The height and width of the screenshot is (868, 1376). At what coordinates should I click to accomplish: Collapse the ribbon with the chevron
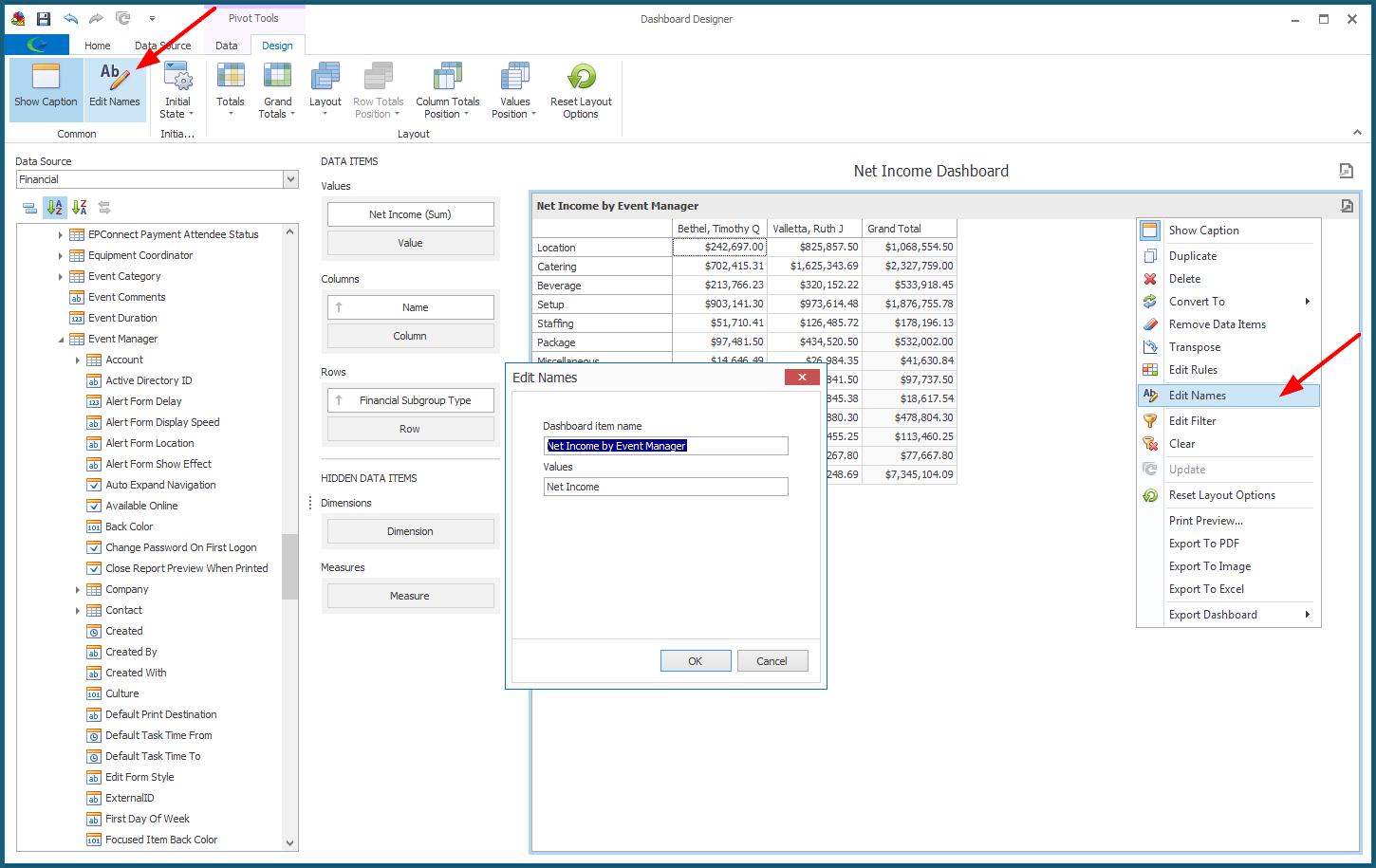click(1357, 133)
